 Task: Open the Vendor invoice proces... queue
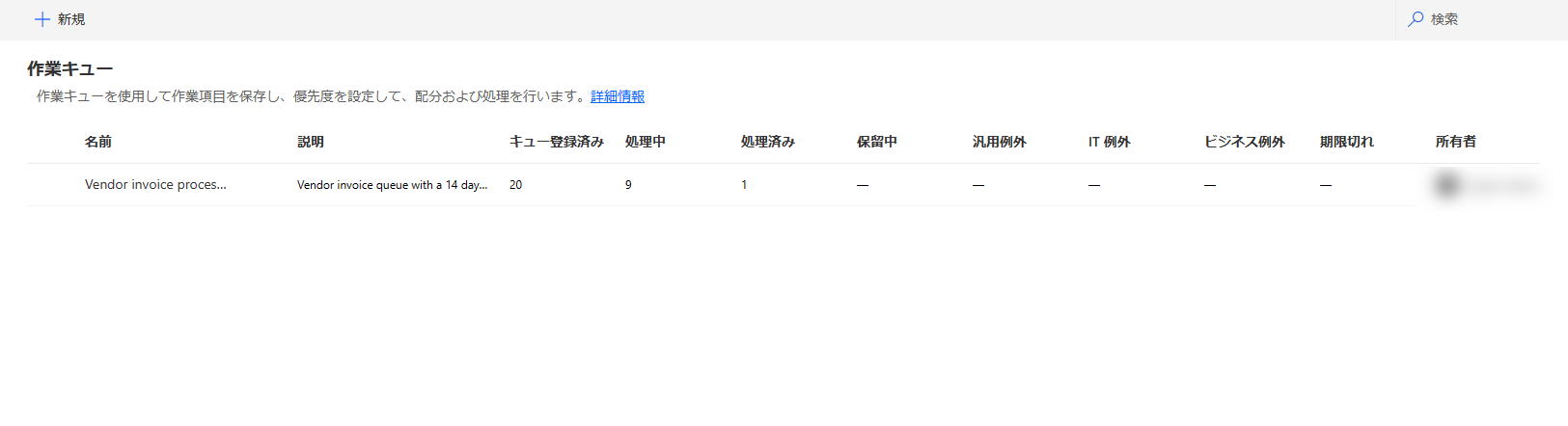[x=155, y=184]
